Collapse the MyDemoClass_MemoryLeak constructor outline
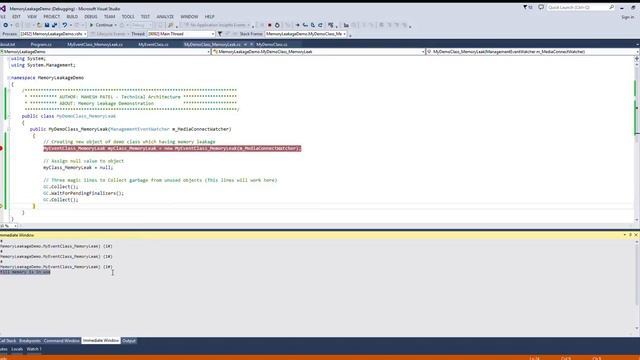Image resolution: width=640 pixels, height=360 pixels. pyautogui.click(x=9, y=129)
